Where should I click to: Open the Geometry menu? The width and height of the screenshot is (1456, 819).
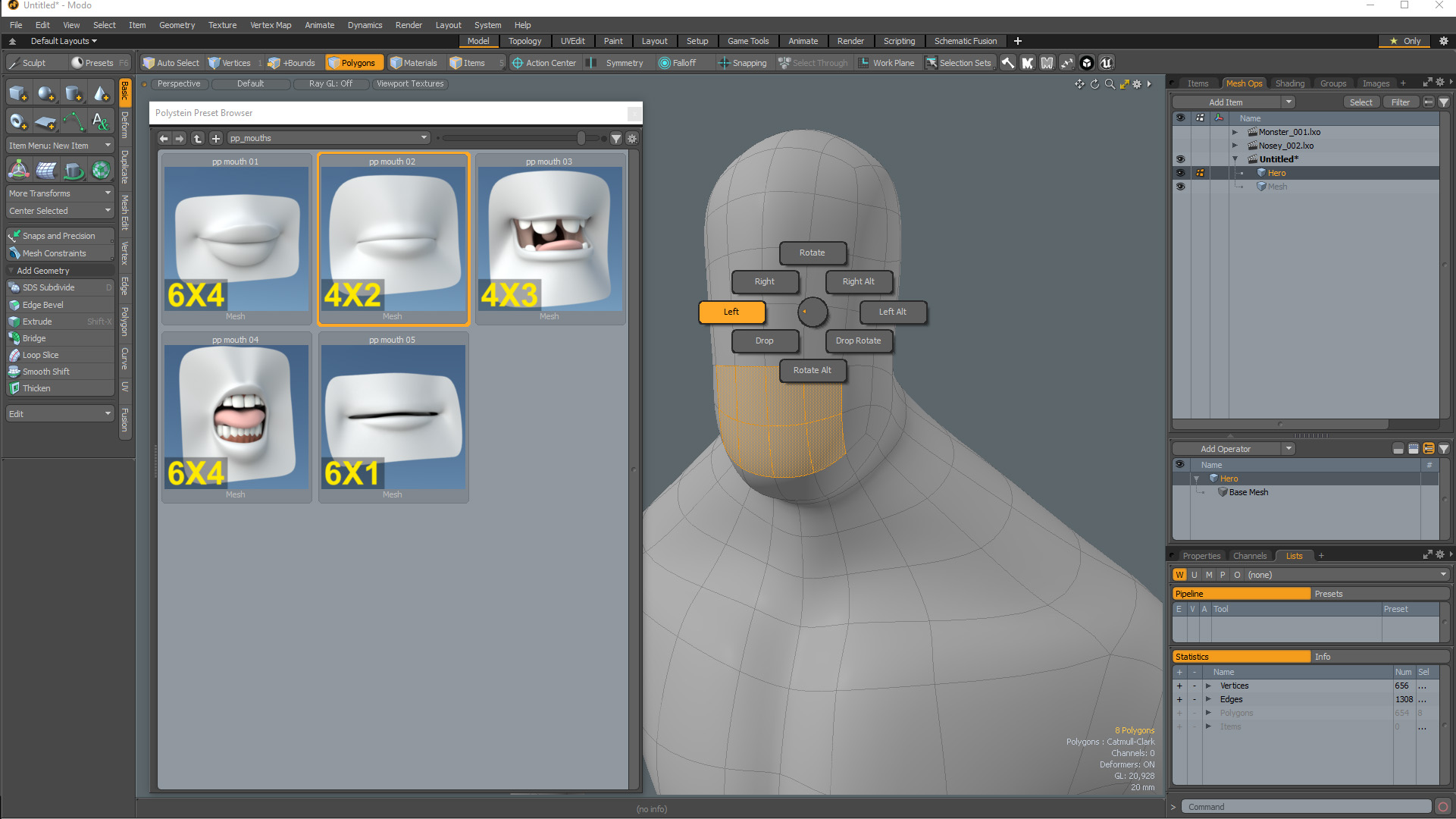pos(177,25)
